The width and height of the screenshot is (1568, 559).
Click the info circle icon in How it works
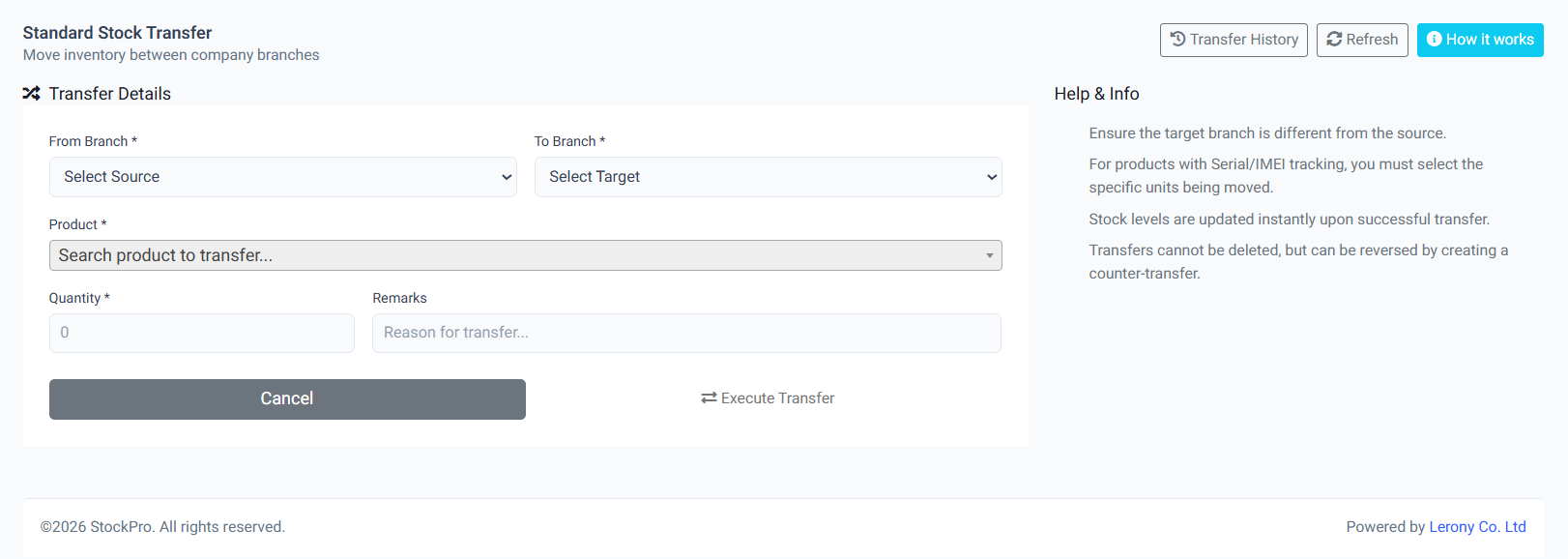click(x=1435, y=40)
